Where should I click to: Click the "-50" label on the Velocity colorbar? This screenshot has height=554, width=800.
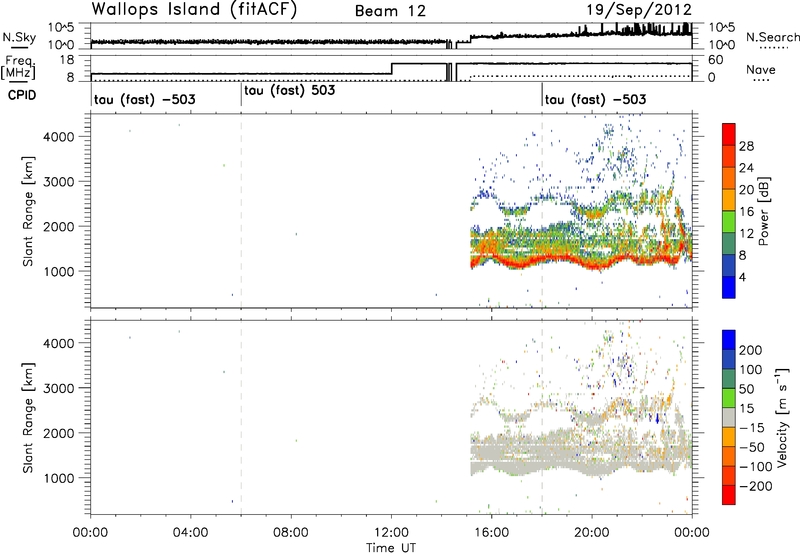[752, 447]
